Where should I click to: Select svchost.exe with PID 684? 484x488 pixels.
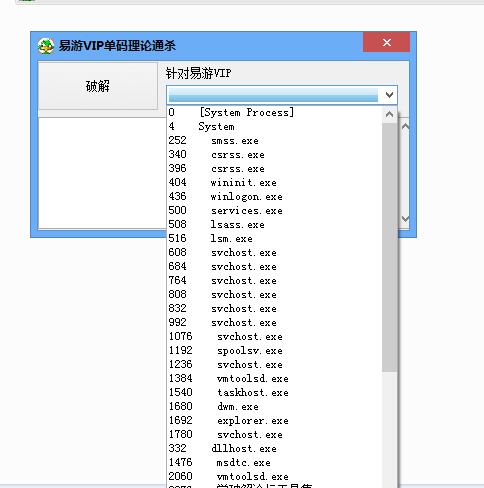pyautogui.click(x=274, y=266)
